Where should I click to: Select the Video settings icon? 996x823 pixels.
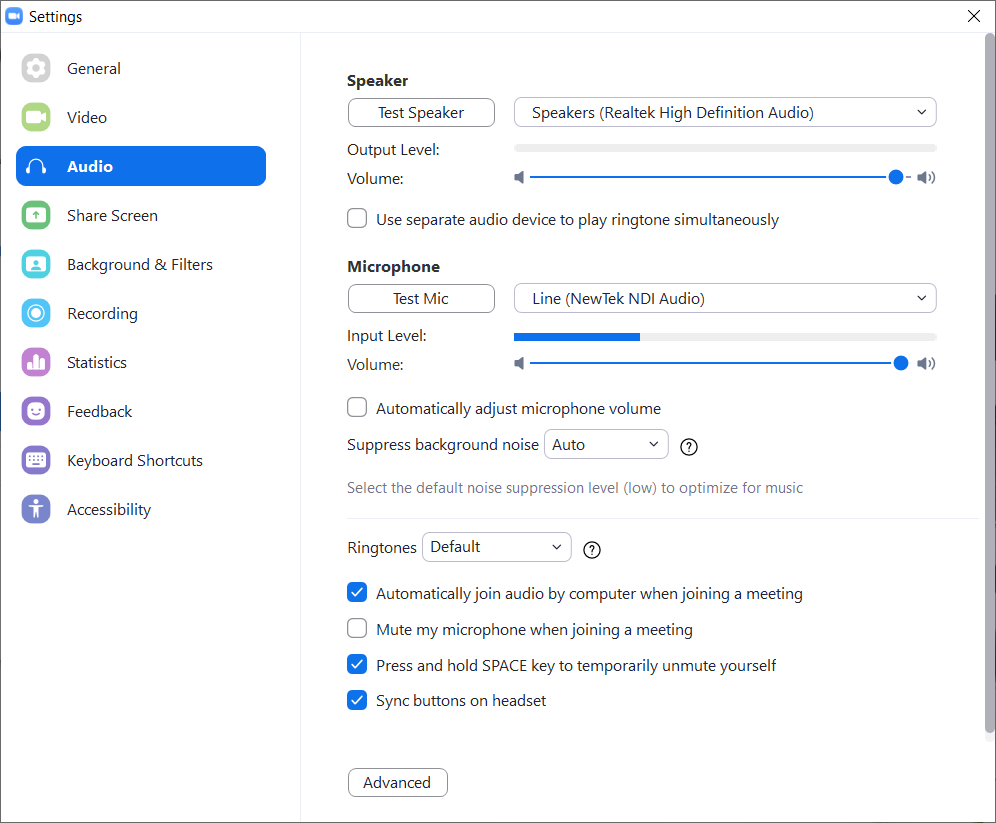coord(36,117)
